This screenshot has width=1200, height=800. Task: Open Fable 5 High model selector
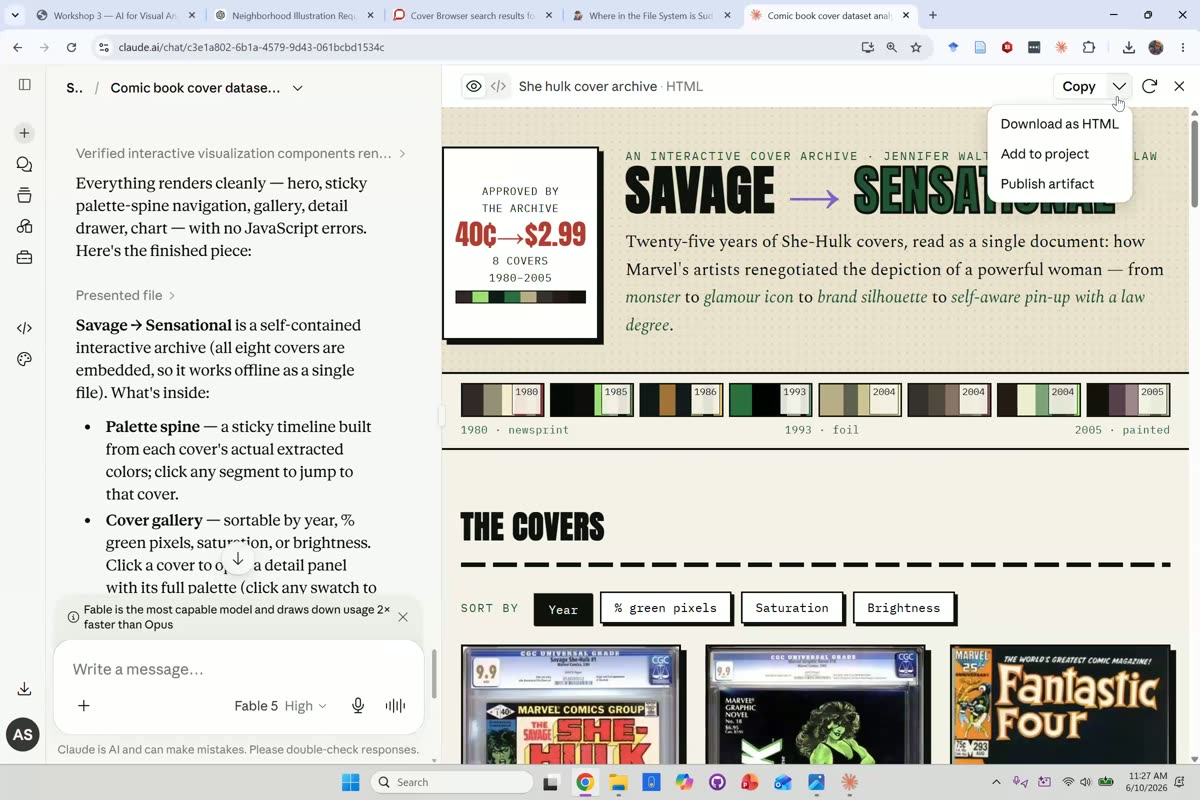280,706
